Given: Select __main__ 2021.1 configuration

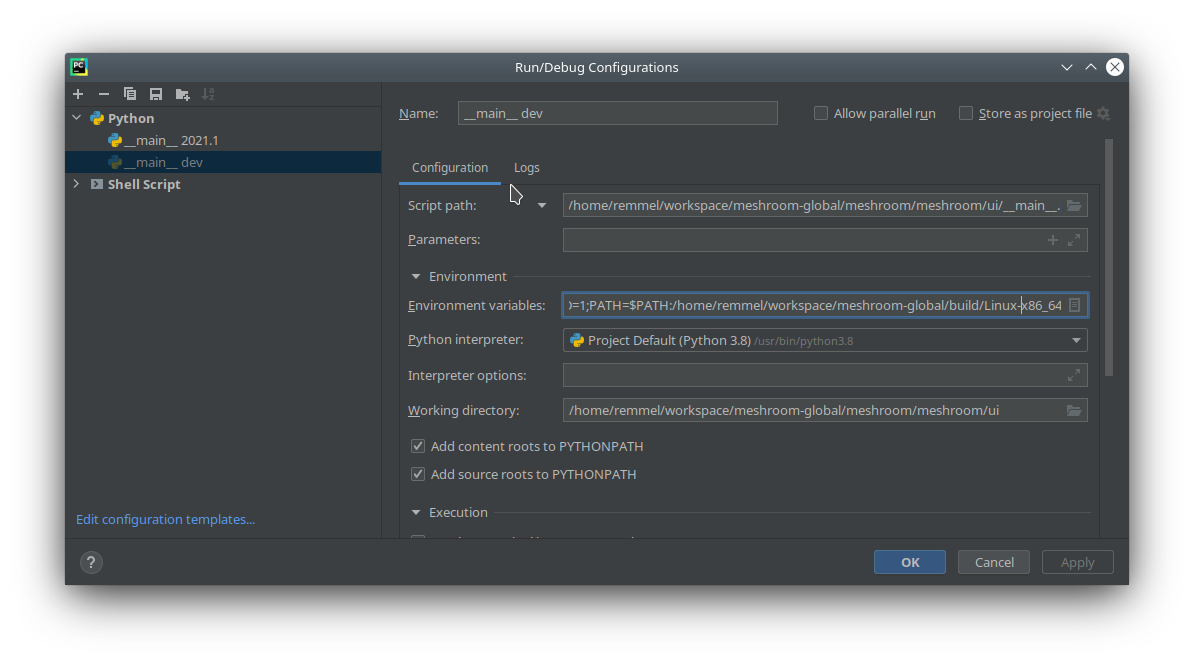Looking at the screenshot, I should tap(171, 140).
